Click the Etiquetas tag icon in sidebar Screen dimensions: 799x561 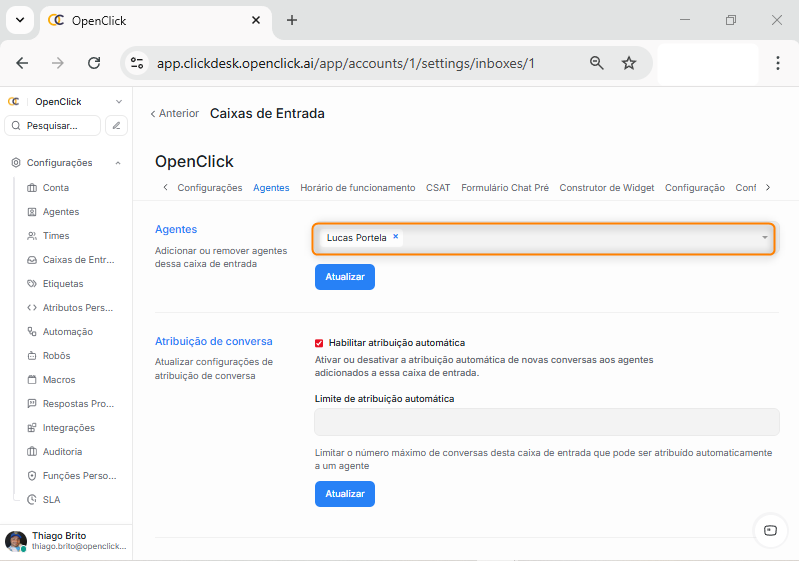pos(33,284)
